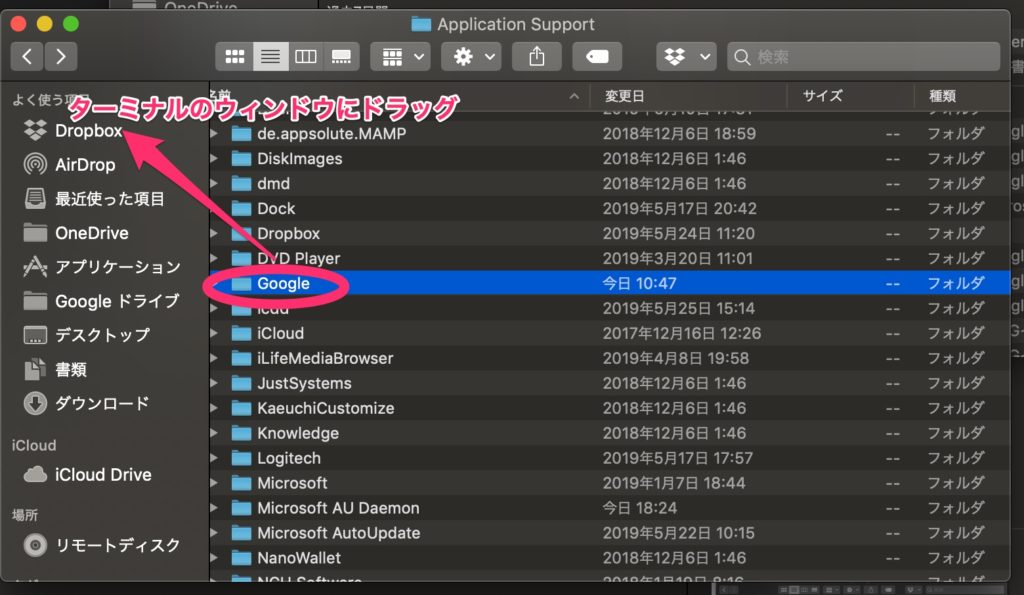
Task: Expand the dmd folder
Action: (214, 184)
